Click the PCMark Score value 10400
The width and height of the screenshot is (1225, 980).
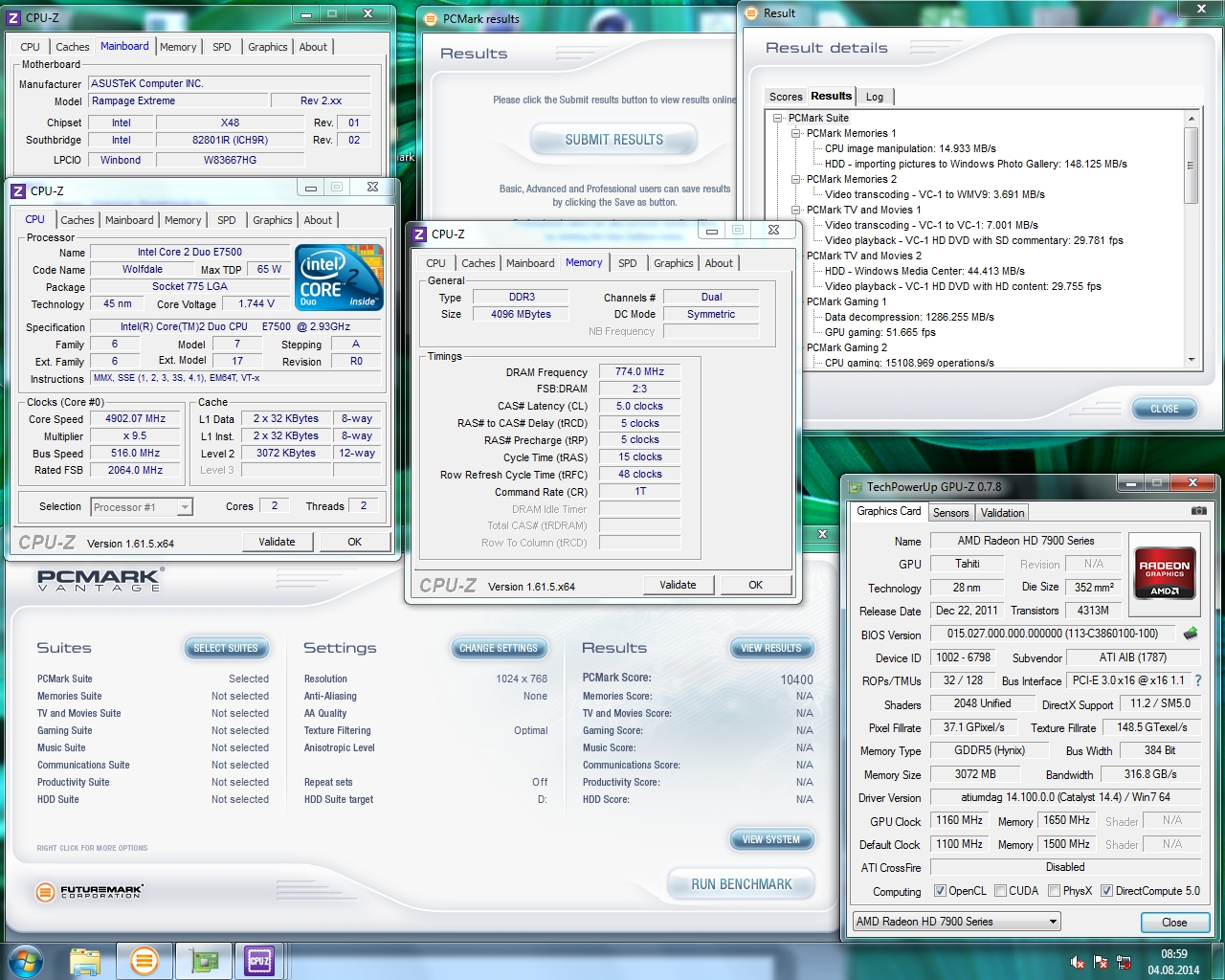[796, 679]
